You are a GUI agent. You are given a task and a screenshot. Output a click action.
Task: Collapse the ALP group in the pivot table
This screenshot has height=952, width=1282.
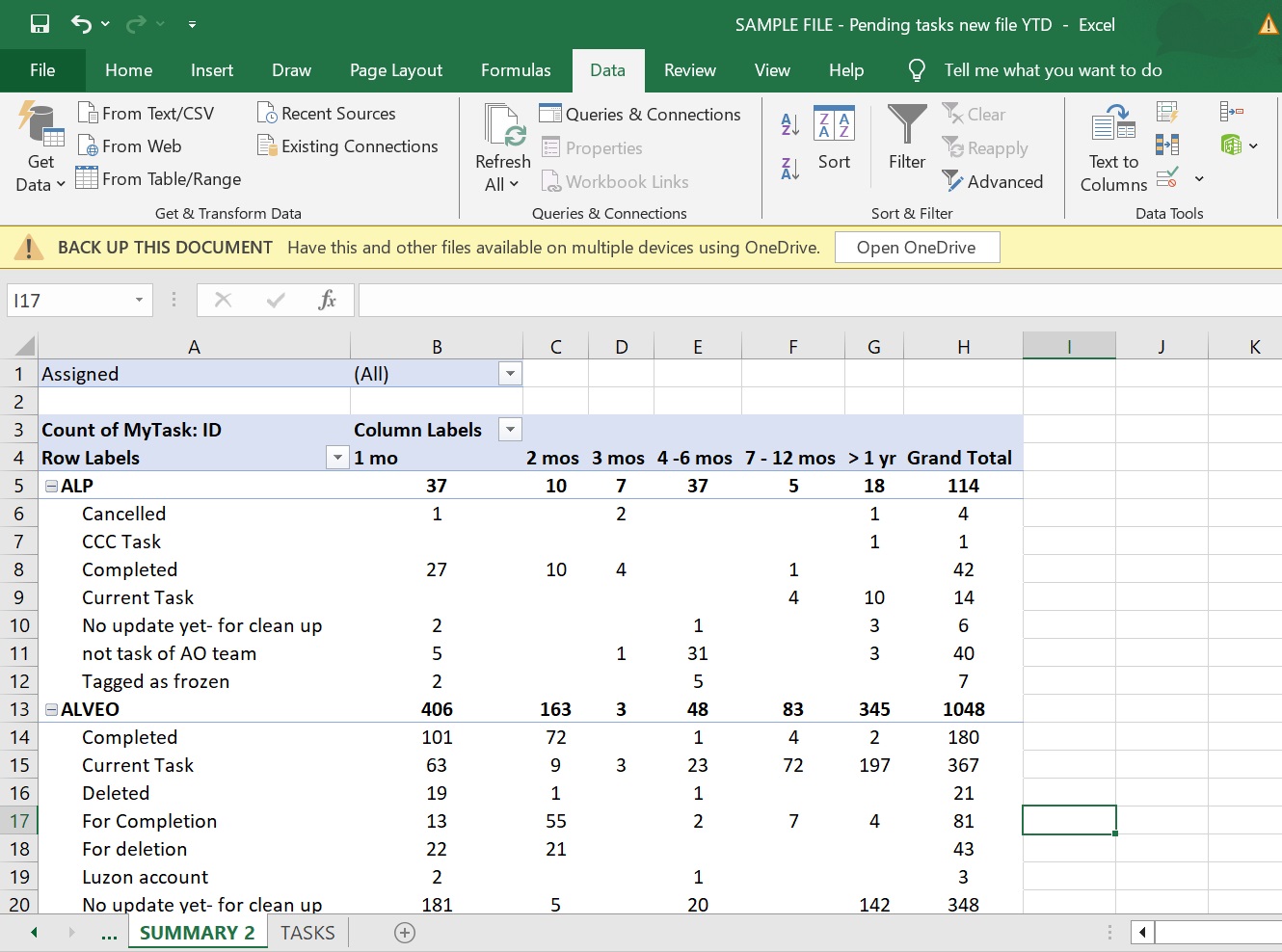[52, 487]
